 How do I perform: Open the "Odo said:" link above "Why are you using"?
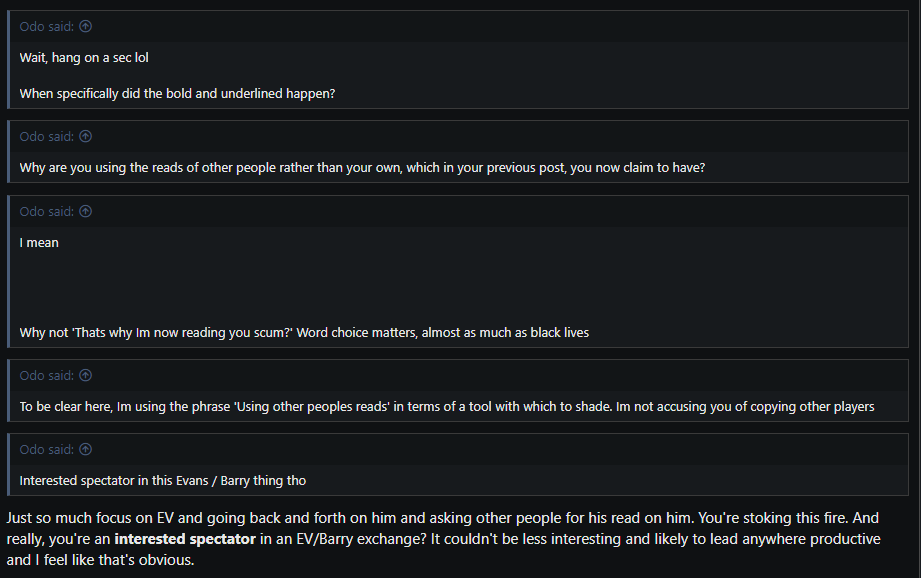46,137
